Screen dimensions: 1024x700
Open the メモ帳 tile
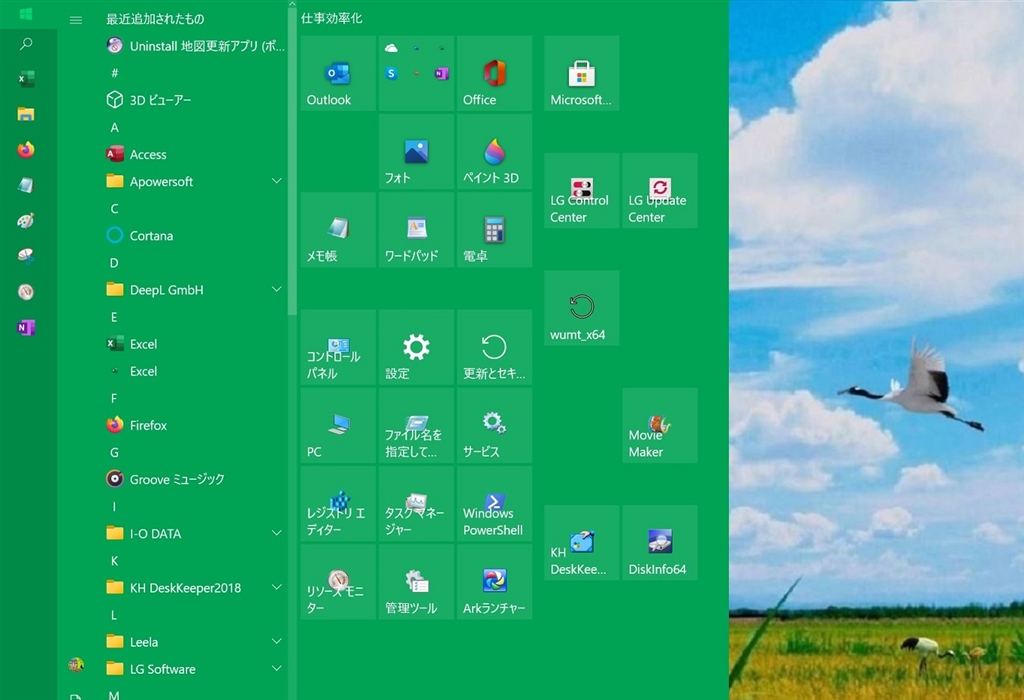tap(338, 230)
